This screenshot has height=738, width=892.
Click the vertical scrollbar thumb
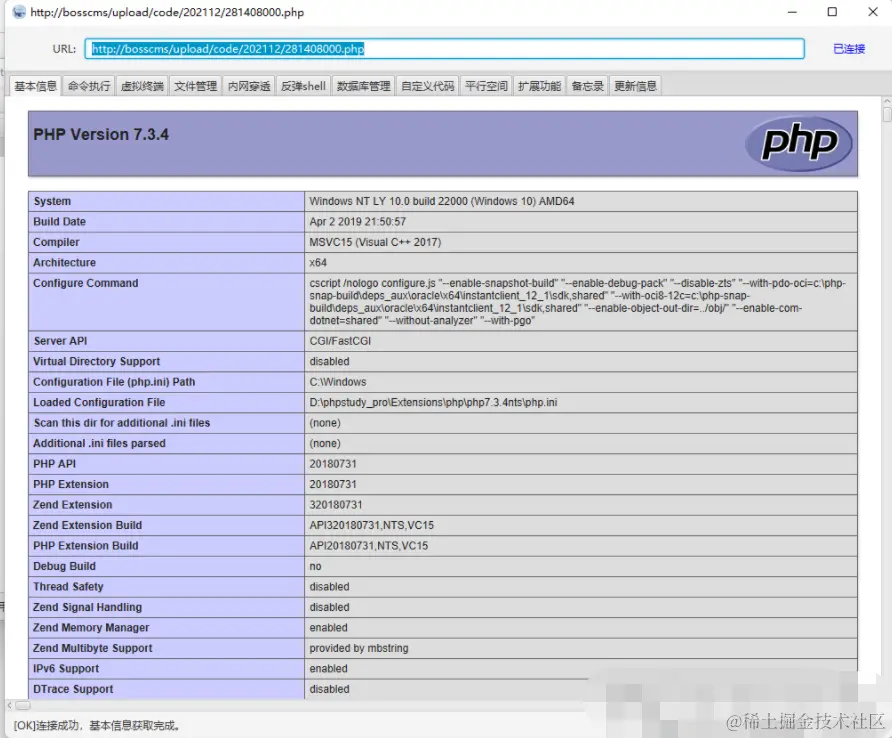(x=887, y=114)
